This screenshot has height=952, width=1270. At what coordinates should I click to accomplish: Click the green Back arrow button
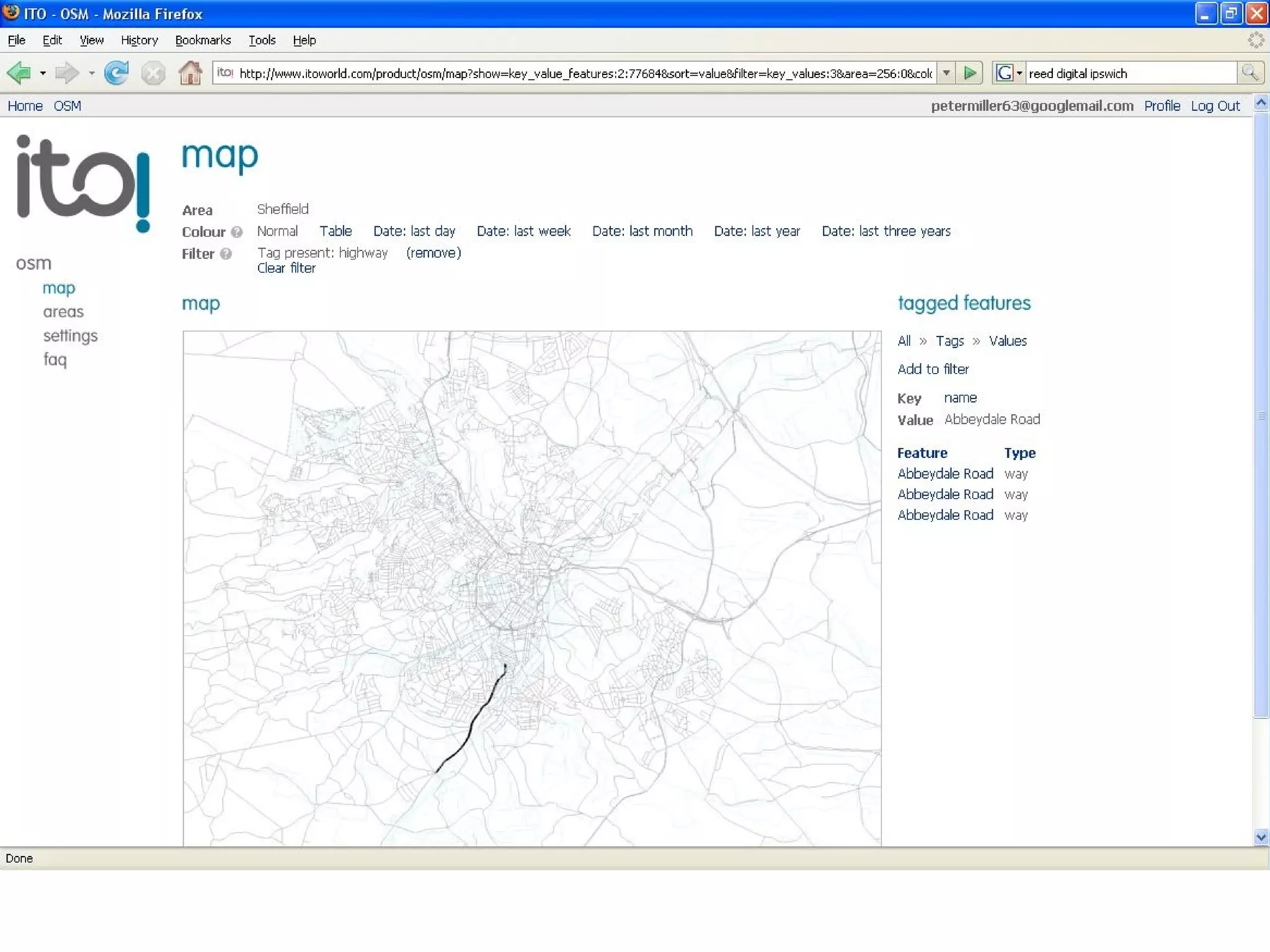(19, 73)
